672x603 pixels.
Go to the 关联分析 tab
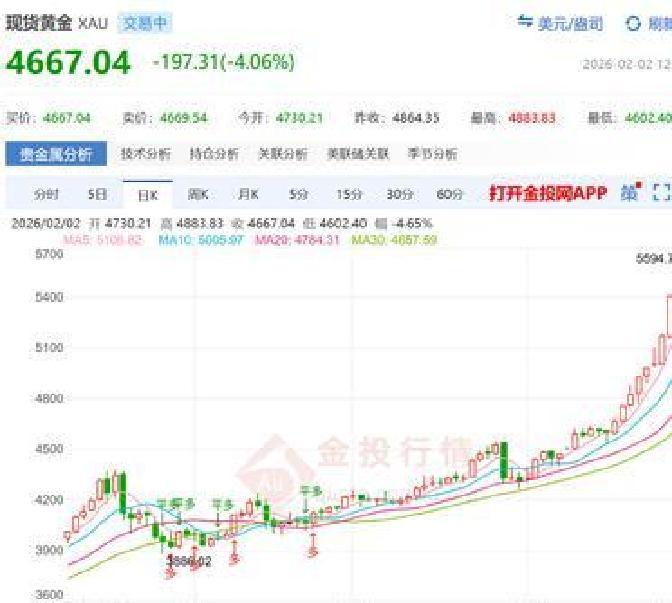coord(283,153)
